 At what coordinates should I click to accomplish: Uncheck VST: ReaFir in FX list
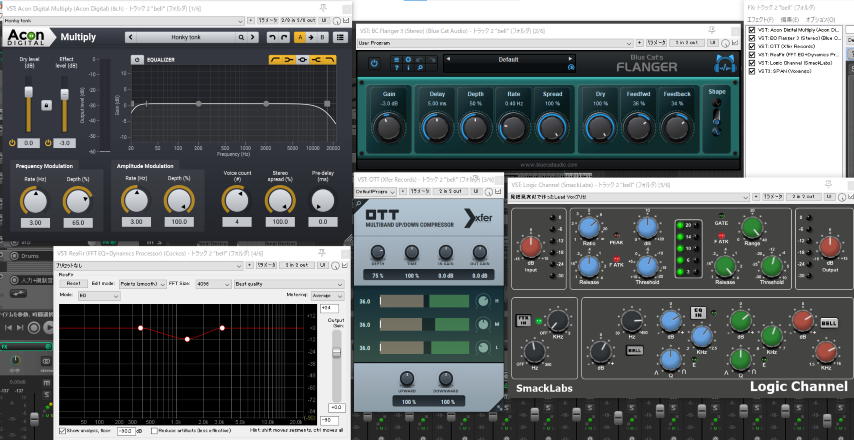click(x=752, y=54)
